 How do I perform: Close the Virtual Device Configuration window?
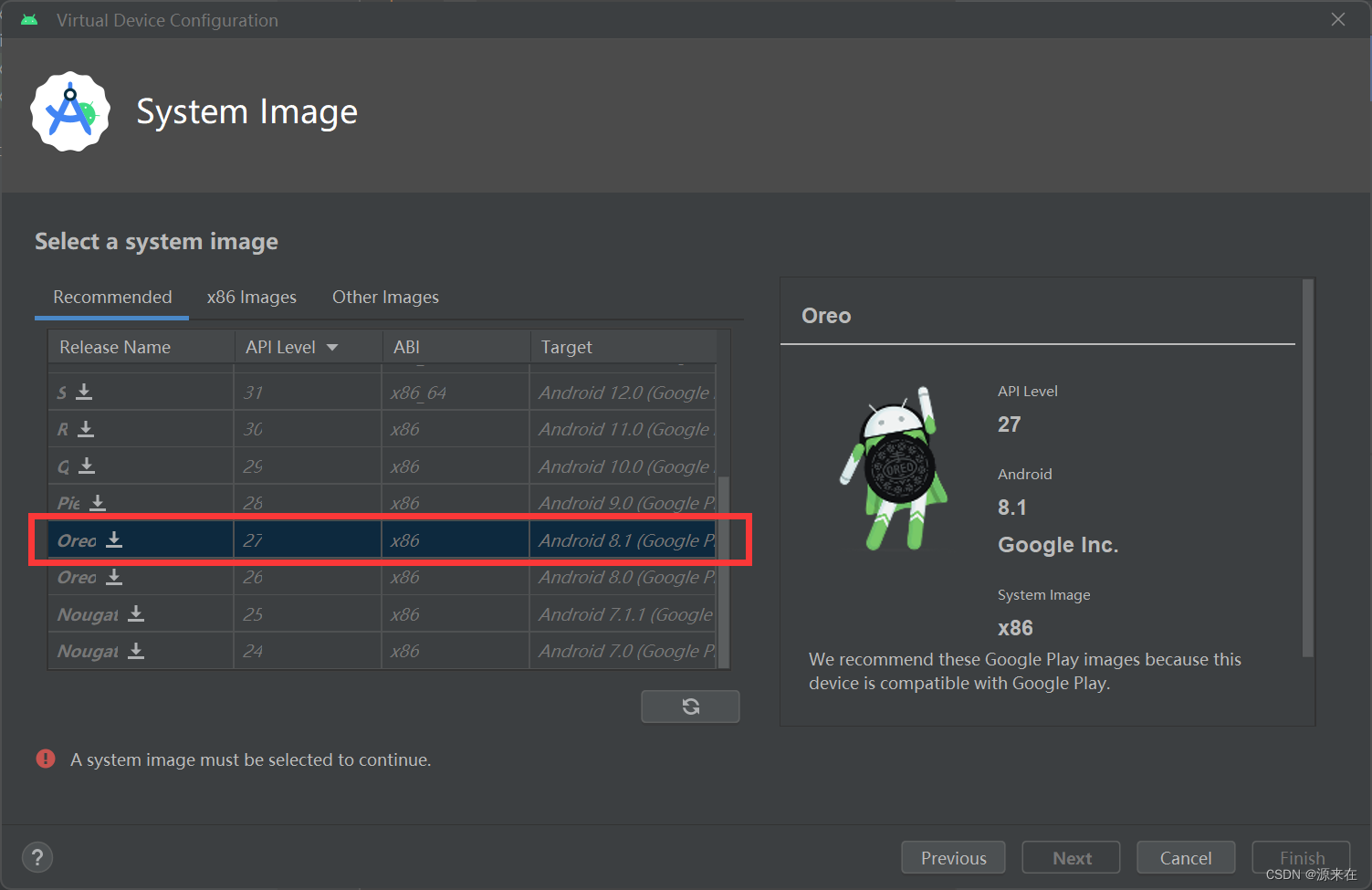1338,19
